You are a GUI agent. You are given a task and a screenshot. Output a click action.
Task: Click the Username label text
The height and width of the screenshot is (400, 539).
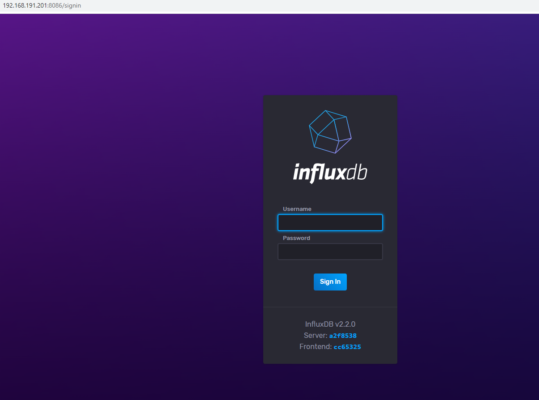tap(297, 209)
